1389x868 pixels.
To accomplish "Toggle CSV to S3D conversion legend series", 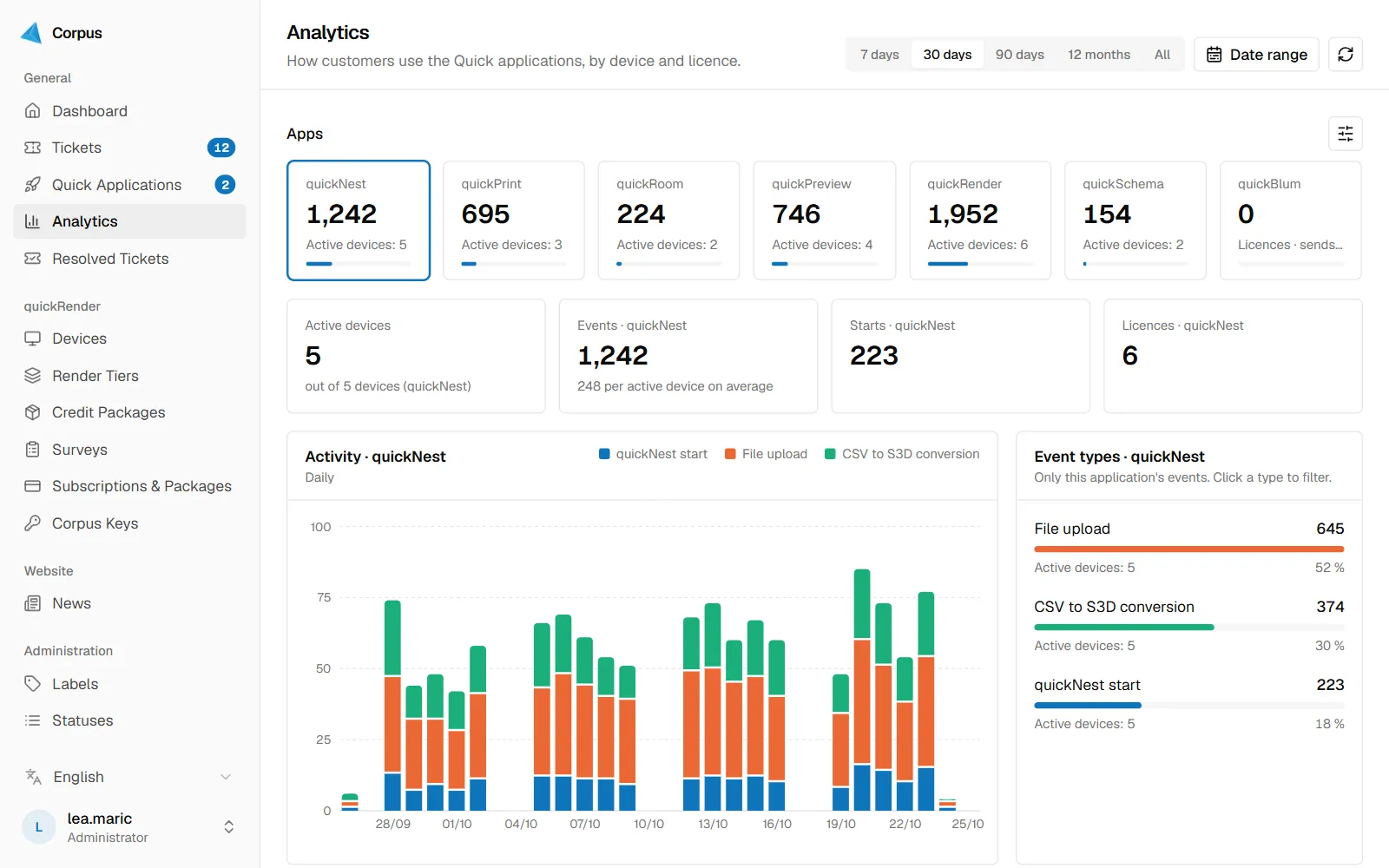I will [902, 454].
